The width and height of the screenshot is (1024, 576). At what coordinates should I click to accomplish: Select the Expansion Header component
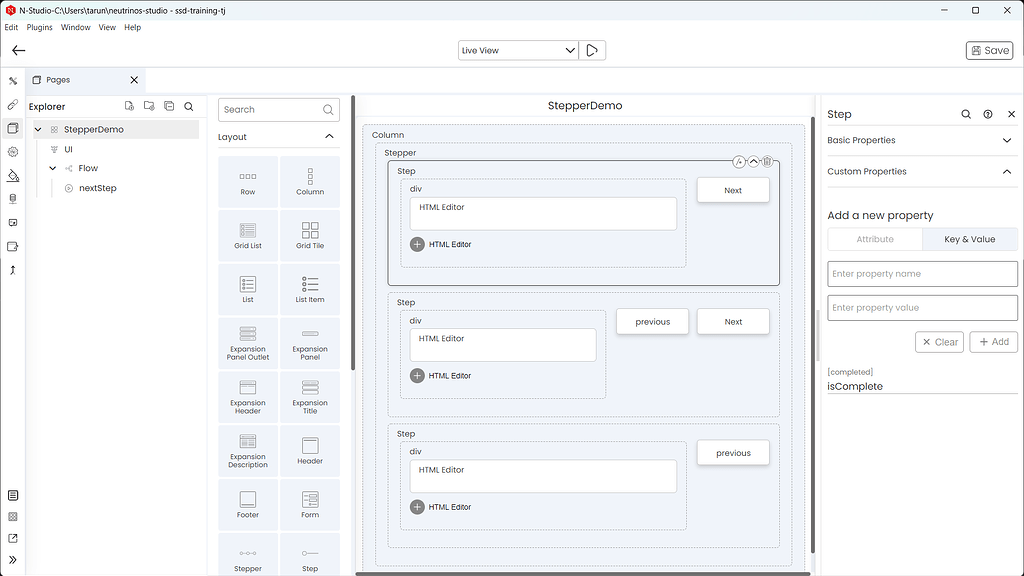248,397
